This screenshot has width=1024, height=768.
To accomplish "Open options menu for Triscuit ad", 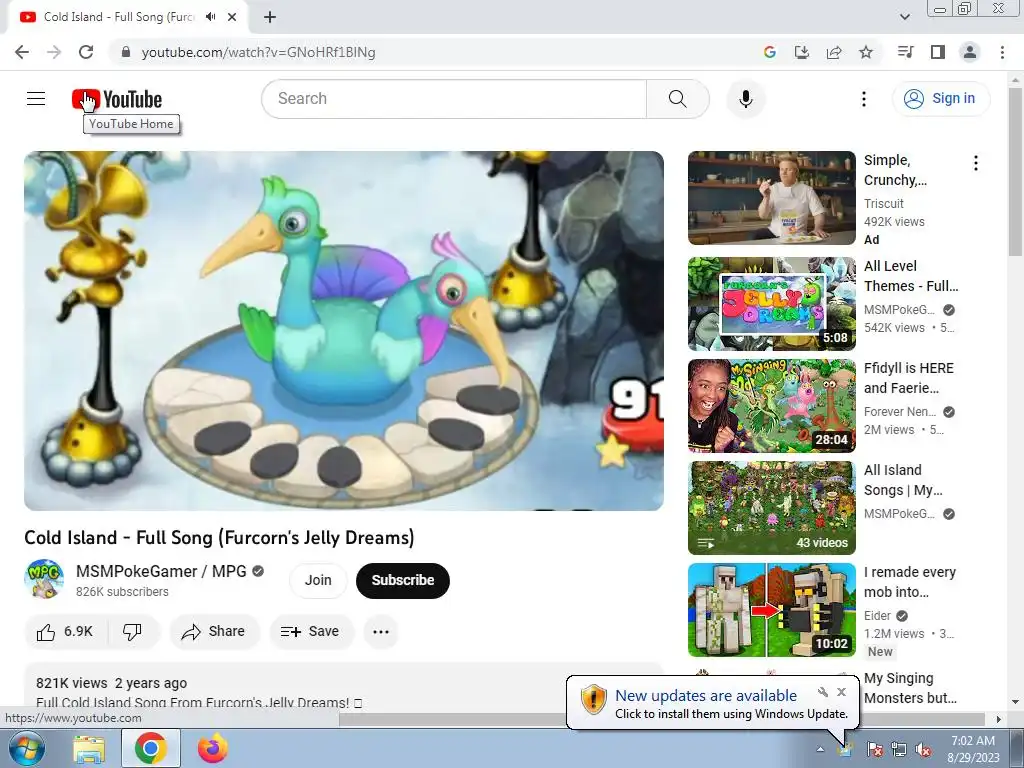I will [x=976, y=163].
